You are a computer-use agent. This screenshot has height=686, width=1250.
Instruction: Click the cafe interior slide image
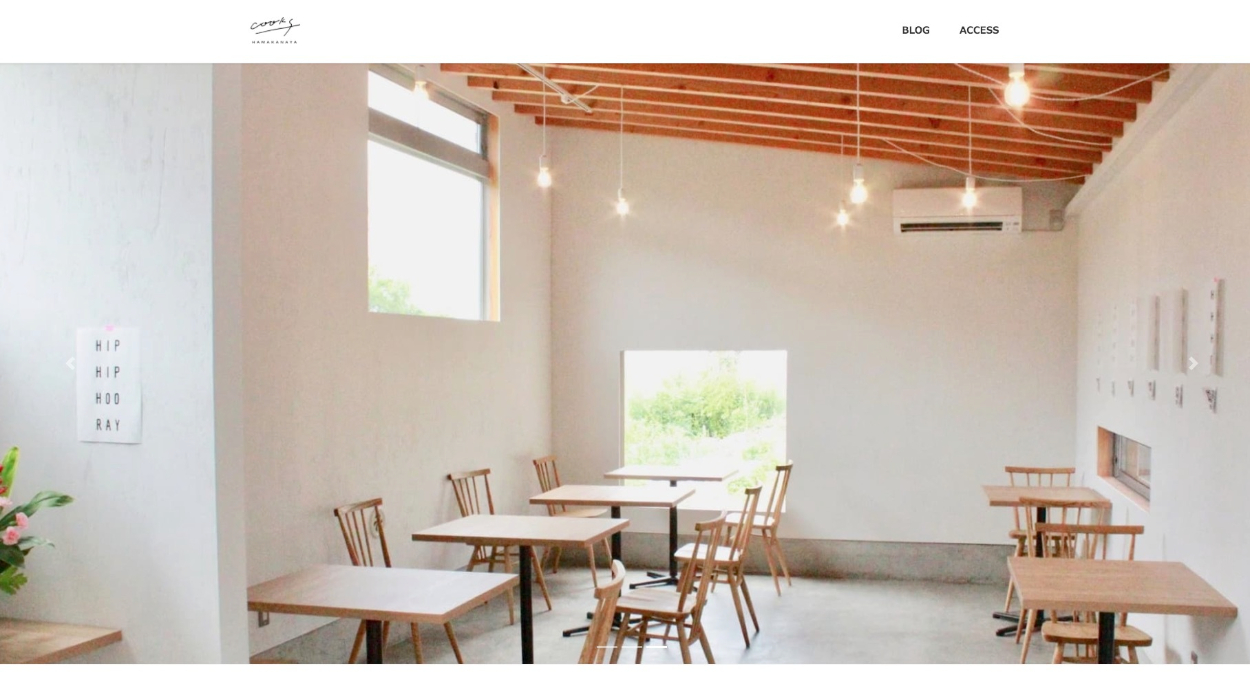tap(625, 364)
